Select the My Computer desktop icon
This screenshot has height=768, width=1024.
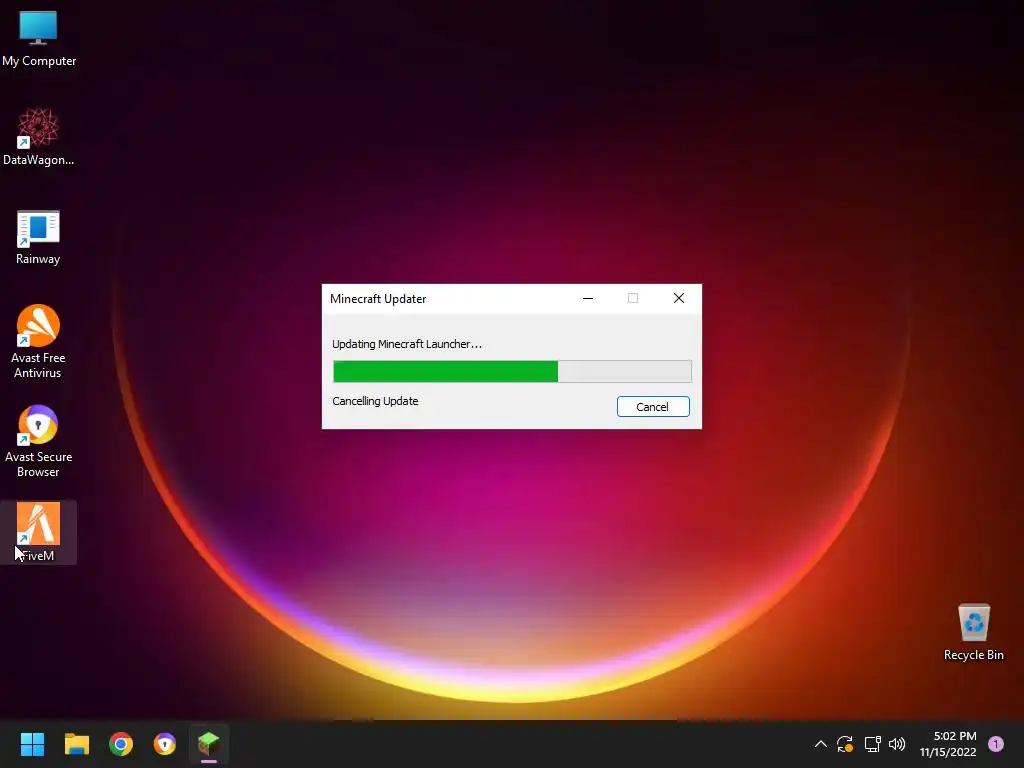point(39,39)
